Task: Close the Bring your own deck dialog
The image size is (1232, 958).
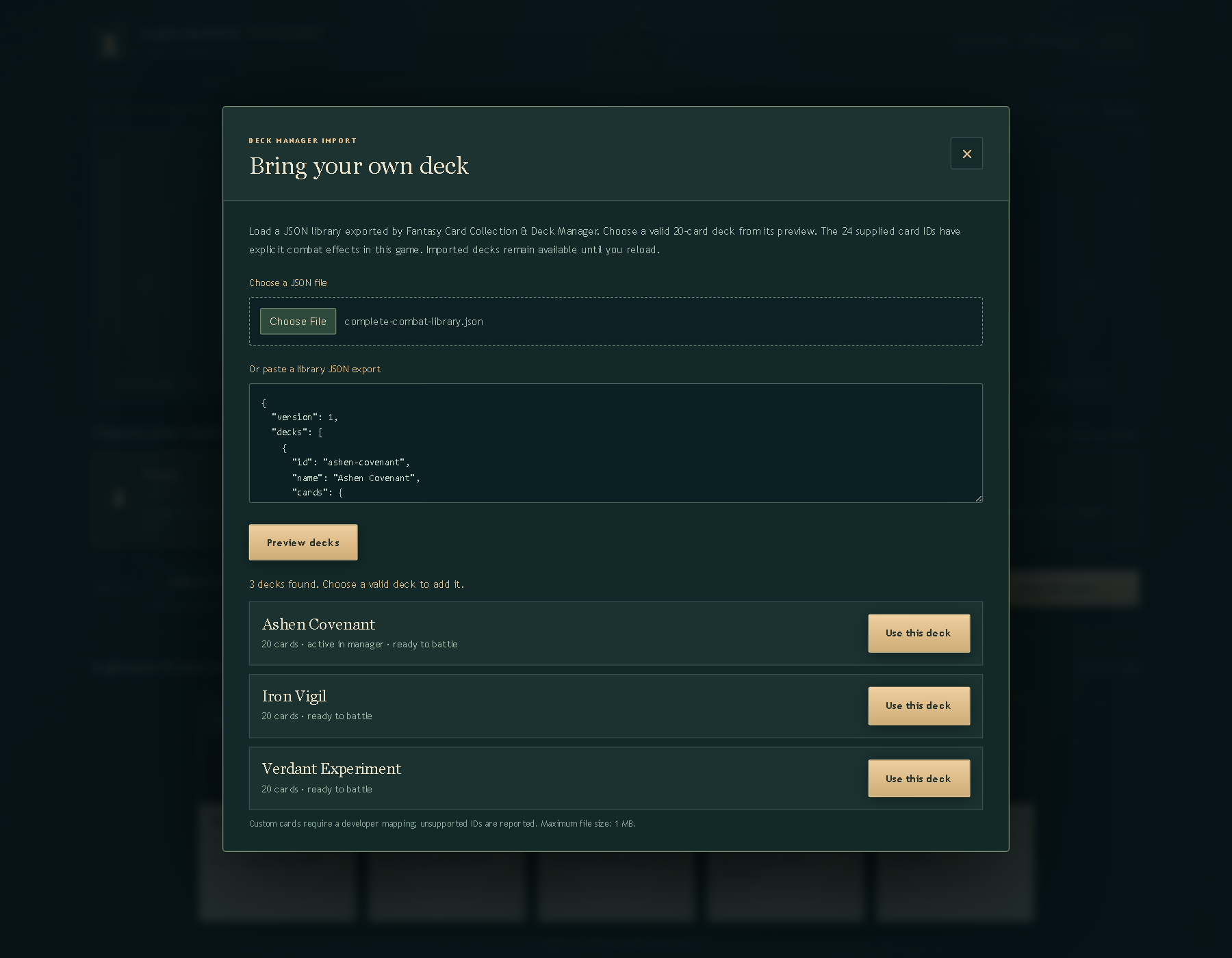Action: (x=966, y=153)
